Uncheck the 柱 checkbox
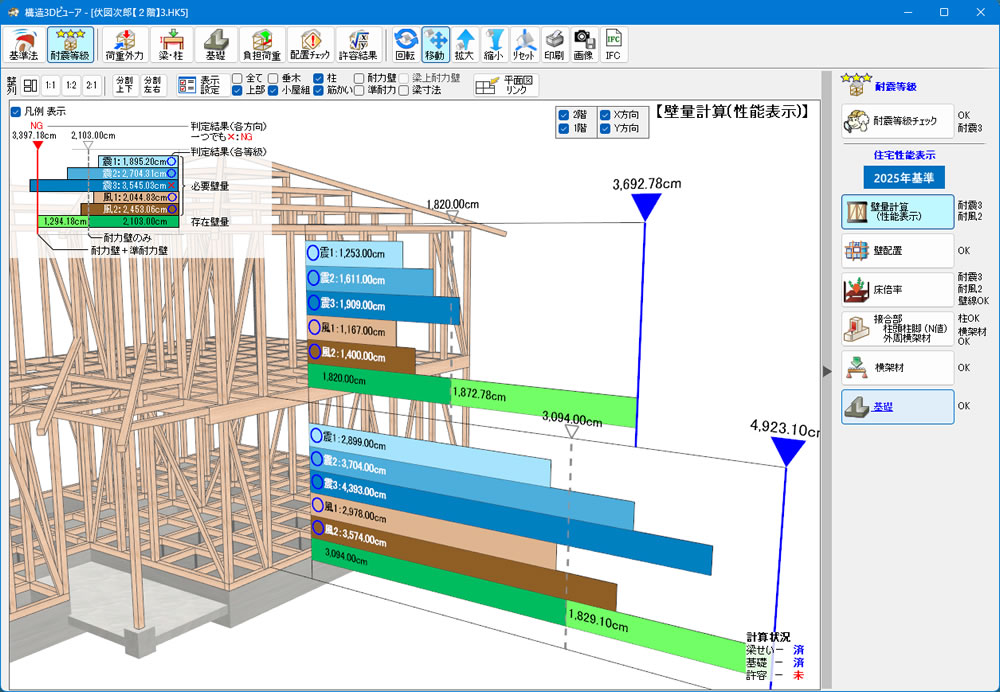 tap(319, 77)
